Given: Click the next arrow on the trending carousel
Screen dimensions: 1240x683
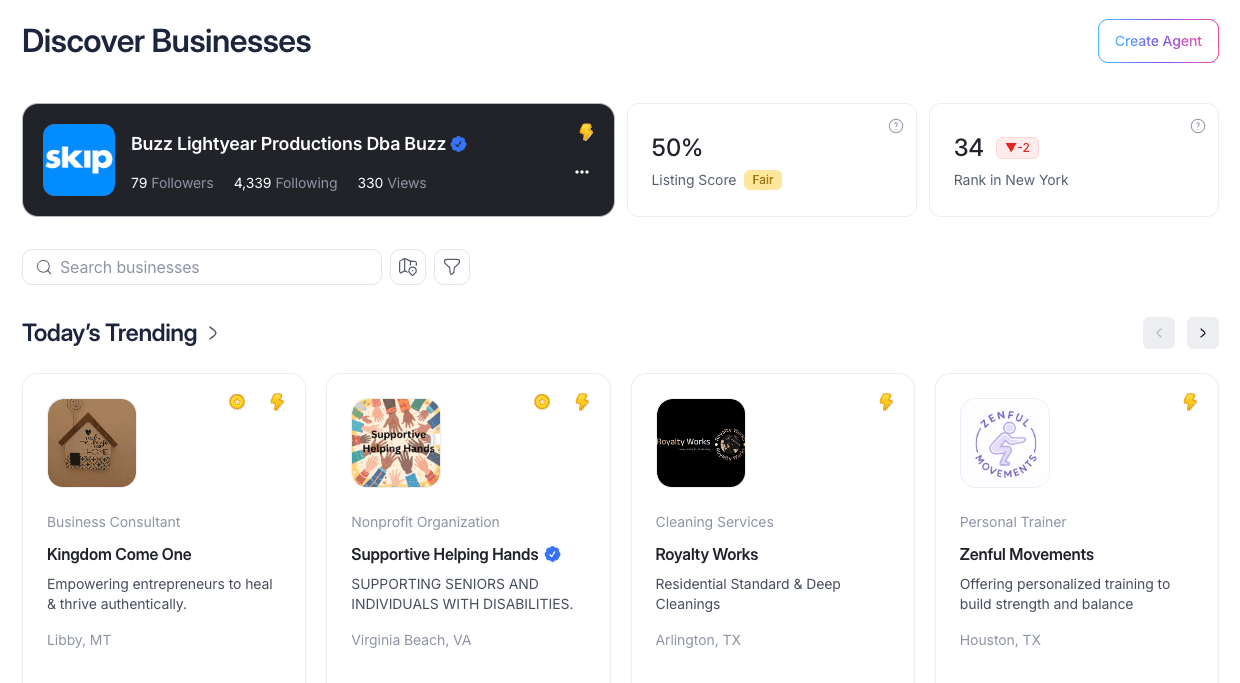Looking at the screenshot, I should [1203, 332].
